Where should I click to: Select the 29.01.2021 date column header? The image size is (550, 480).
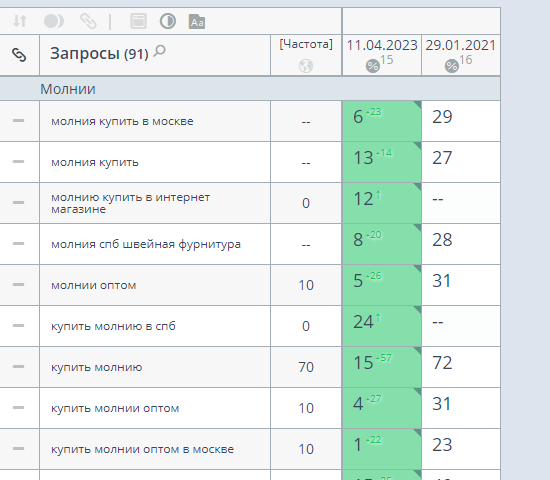[x=461, y=45]
